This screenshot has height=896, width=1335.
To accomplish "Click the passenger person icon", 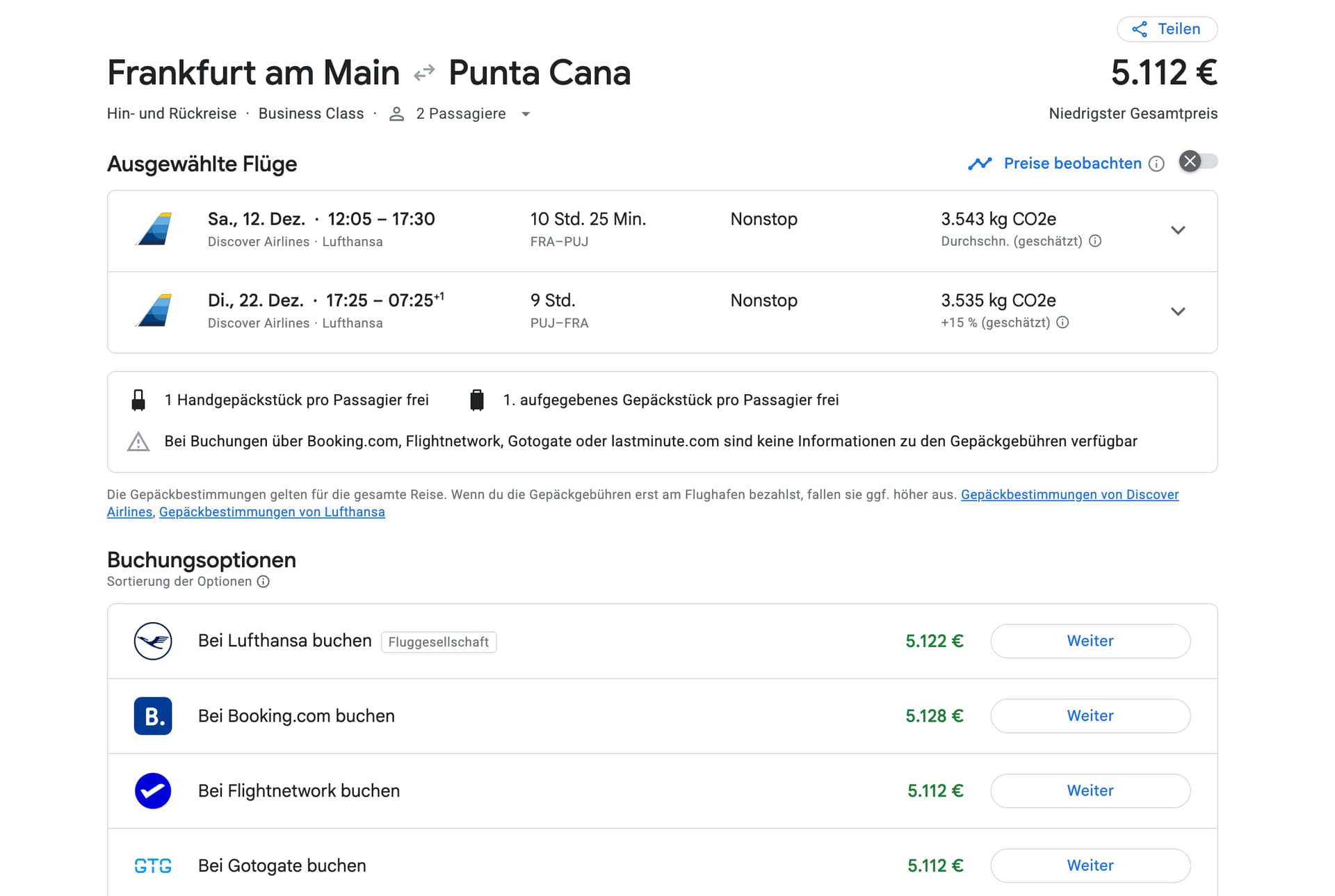I will [x=396, y=114].
